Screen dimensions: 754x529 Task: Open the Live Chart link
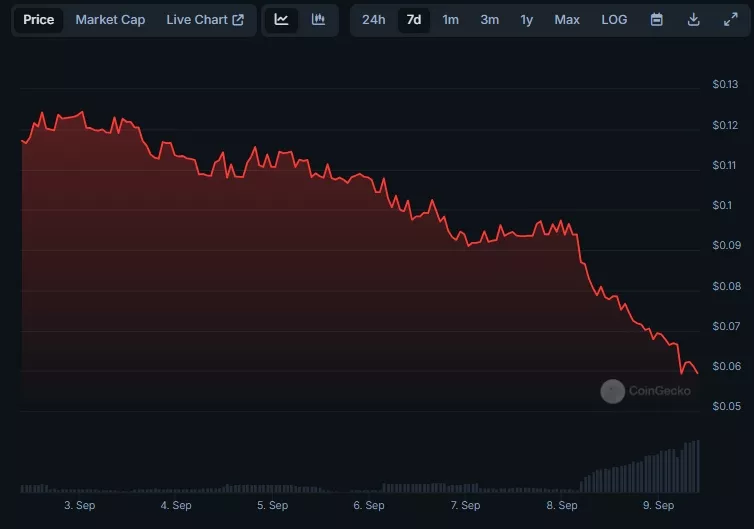point(196,20)
